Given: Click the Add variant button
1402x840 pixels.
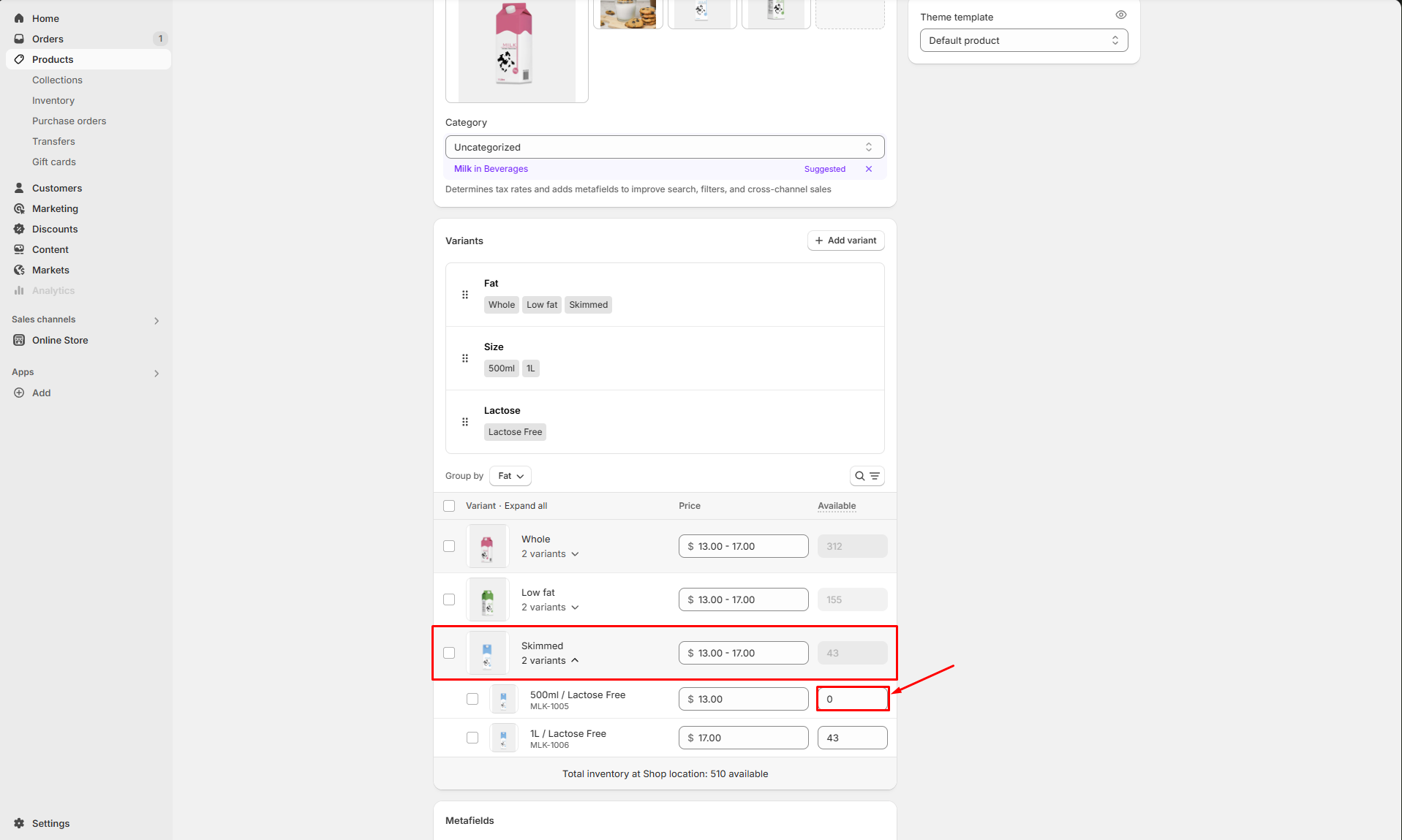Looking at the screenshot, I should tap(845, 241).
